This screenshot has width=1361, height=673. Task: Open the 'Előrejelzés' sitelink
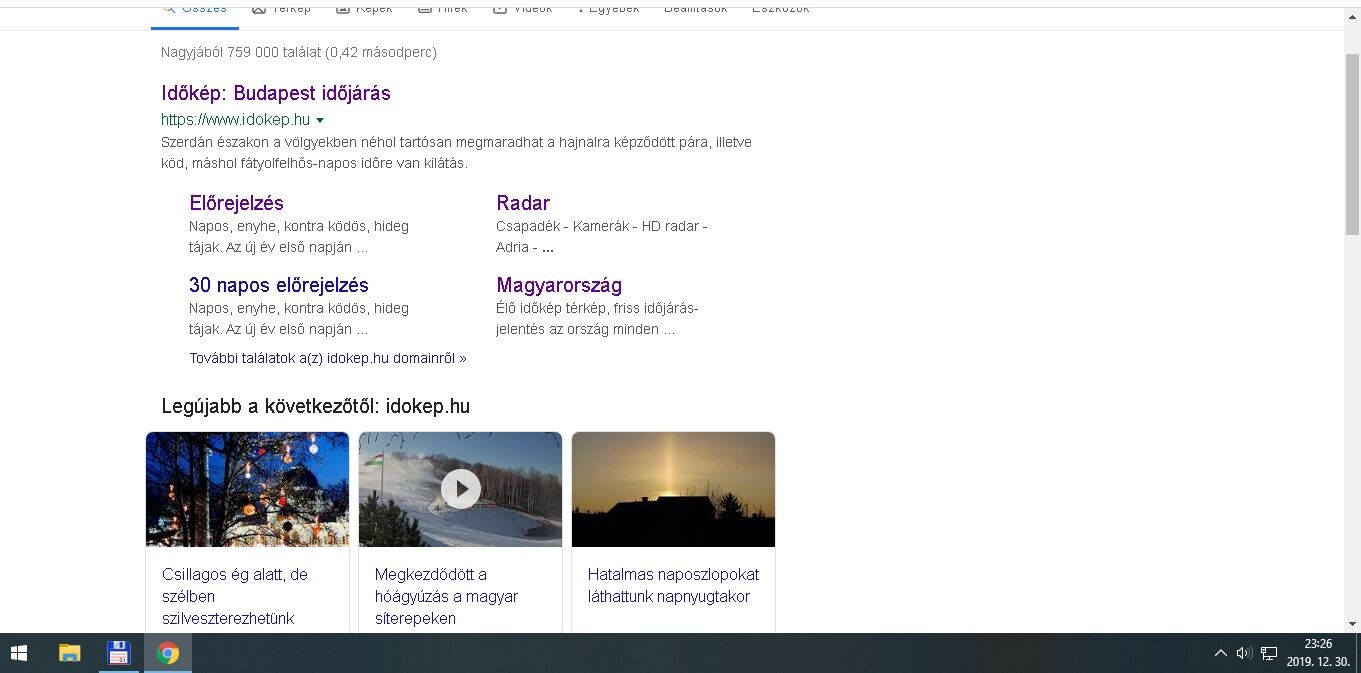coord(236,203)
